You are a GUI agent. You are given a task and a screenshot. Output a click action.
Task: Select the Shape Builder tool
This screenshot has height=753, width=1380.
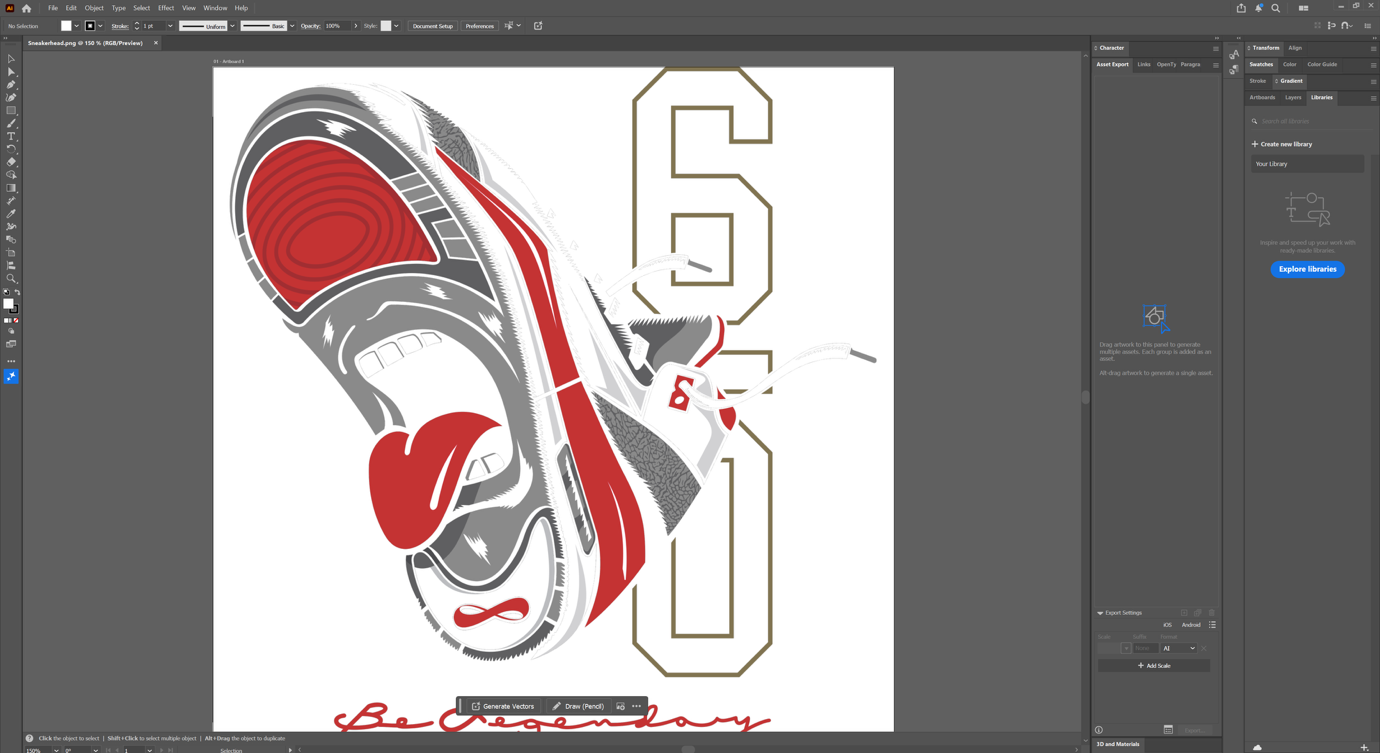(x=11, y=175)
